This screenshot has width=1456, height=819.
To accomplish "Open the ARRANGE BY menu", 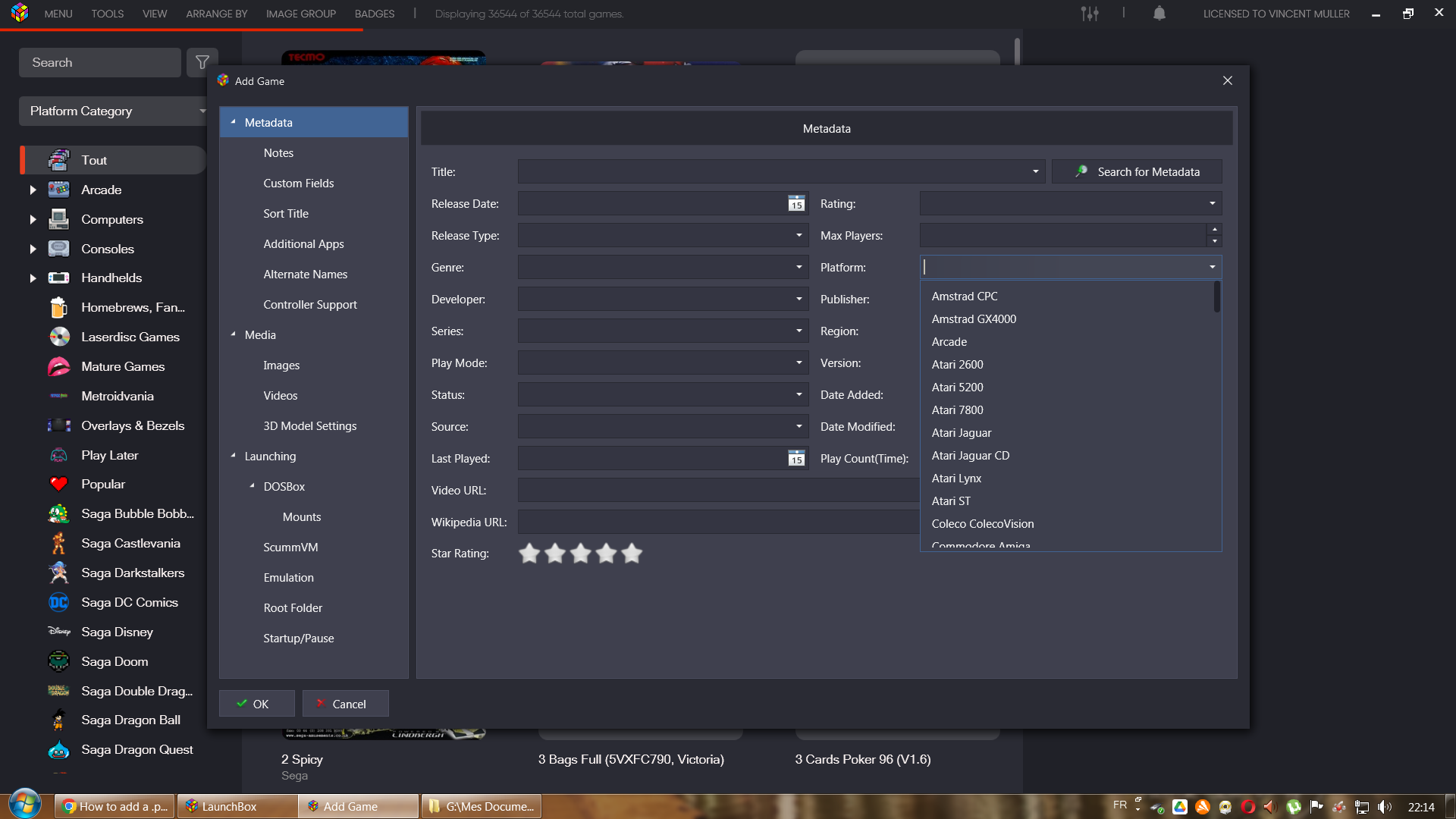I will click(x=217, y=14).
